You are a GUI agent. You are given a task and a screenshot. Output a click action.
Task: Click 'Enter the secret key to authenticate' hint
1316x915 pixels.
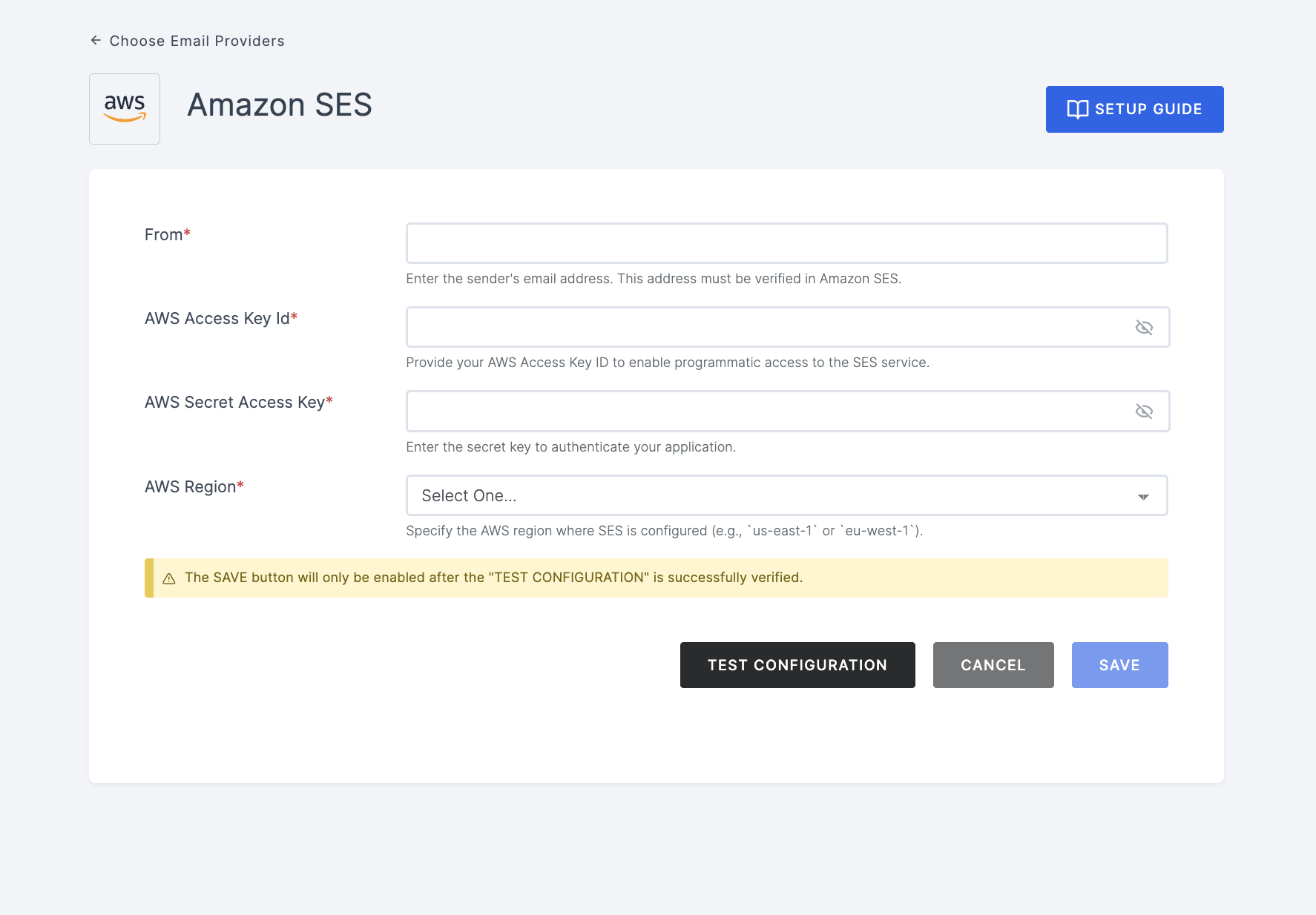[571, 447]
